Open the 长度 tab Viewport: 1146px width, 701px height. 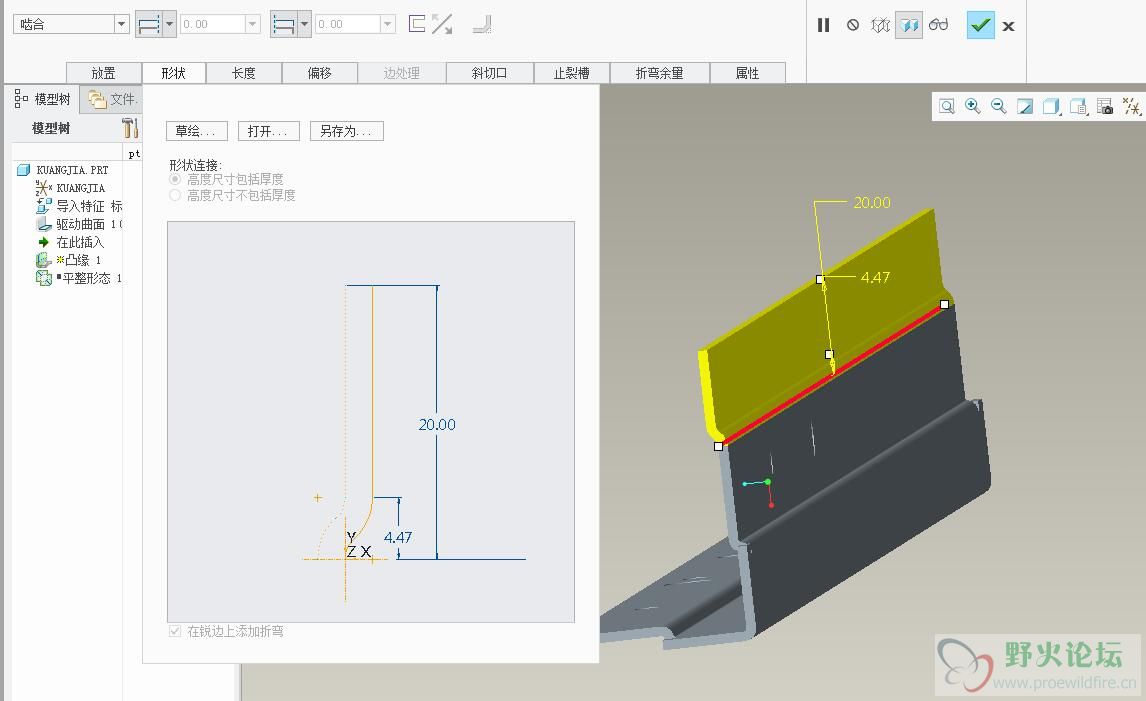tap(244, 73)
